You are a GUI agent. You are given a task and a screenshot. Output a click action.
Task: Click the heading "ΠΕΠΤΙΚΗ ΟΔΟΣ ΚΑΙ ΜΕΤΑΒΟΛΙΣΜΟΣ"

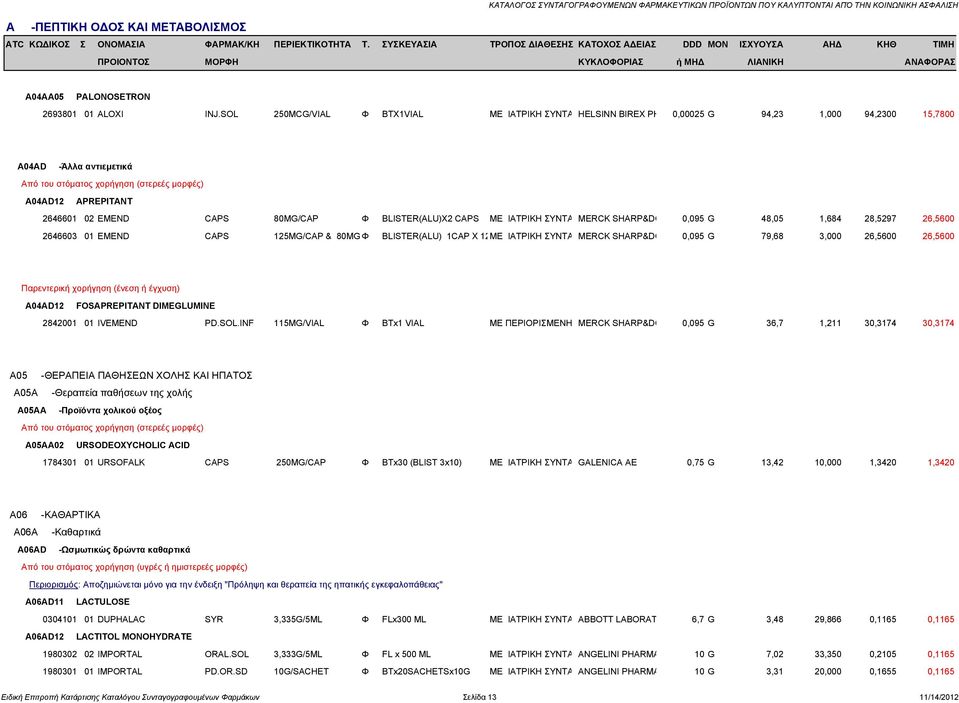(141, 27)
